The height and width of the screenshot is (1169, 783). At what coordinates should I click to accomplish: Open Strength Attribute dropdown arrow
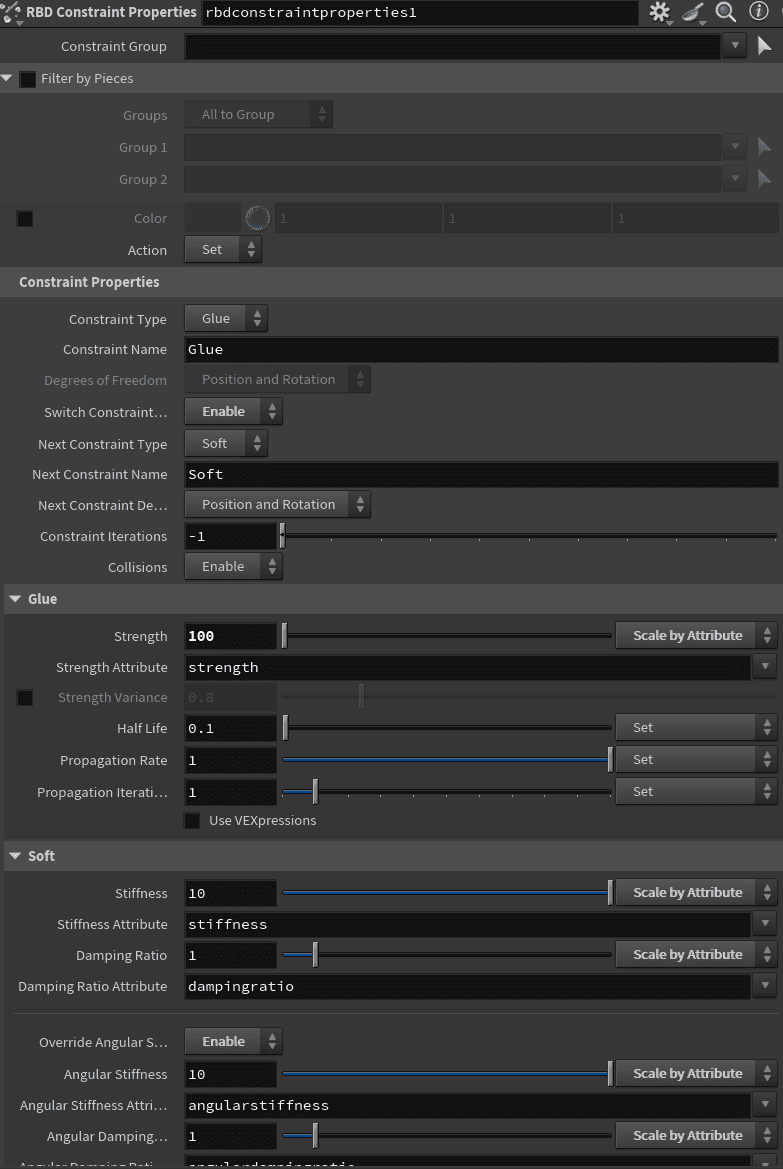point(765,667)
